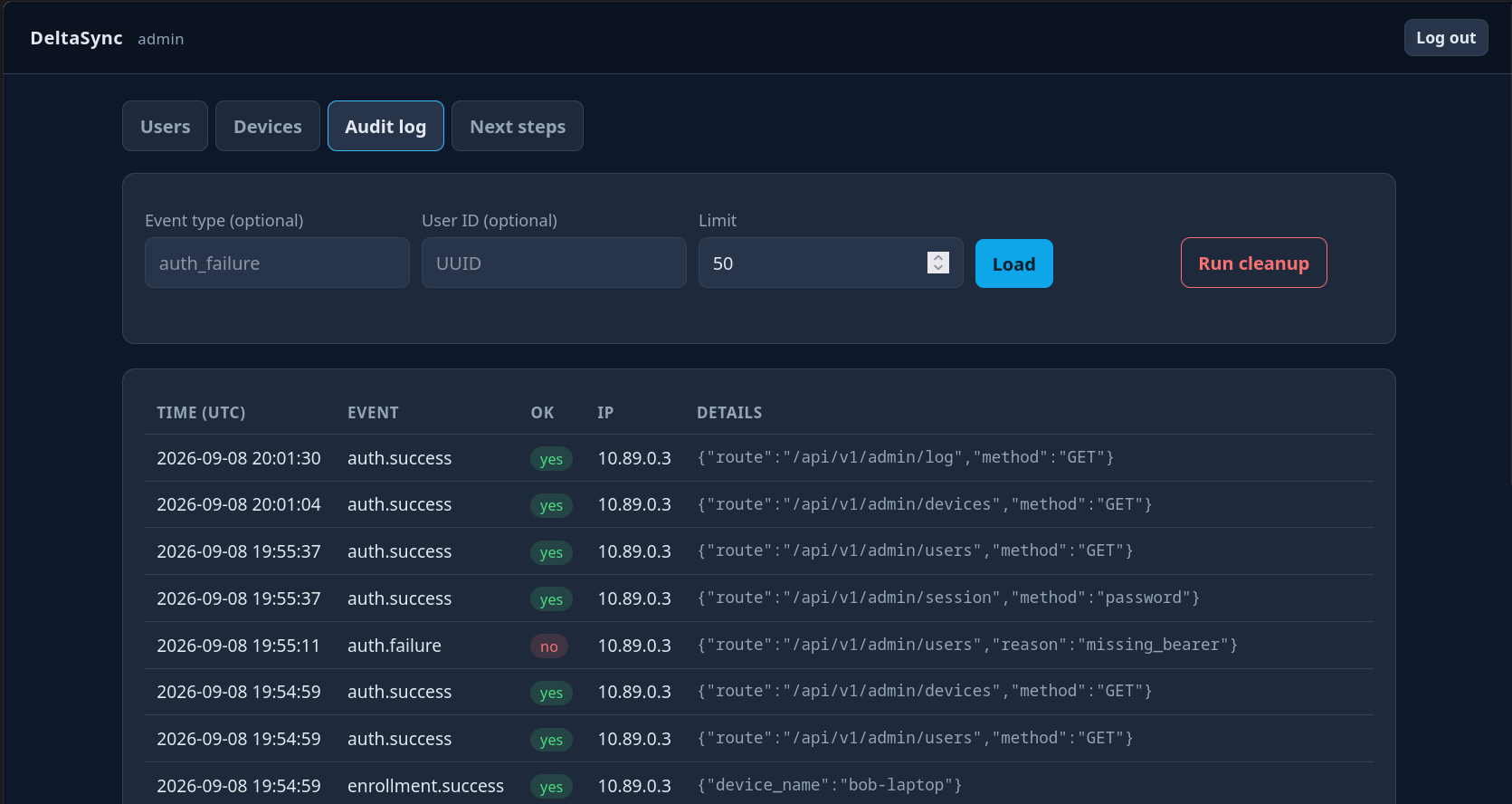Click the details with method "password"
Viewport: 1512px width, 804px height.
point(948,598)
